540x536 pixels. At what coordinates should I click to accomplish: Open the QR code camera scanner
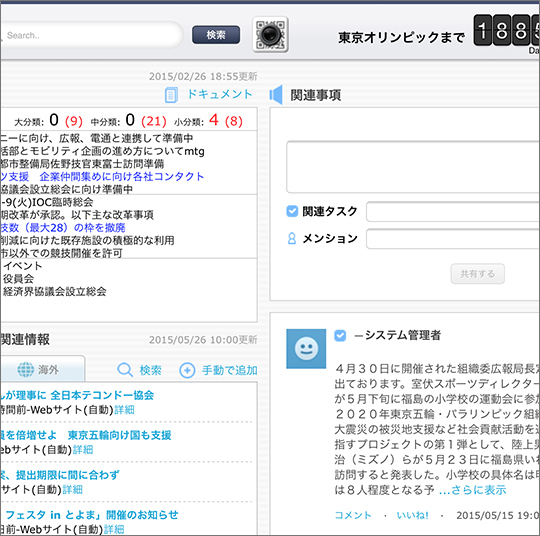pyautogui.click(x=270, y=34)
